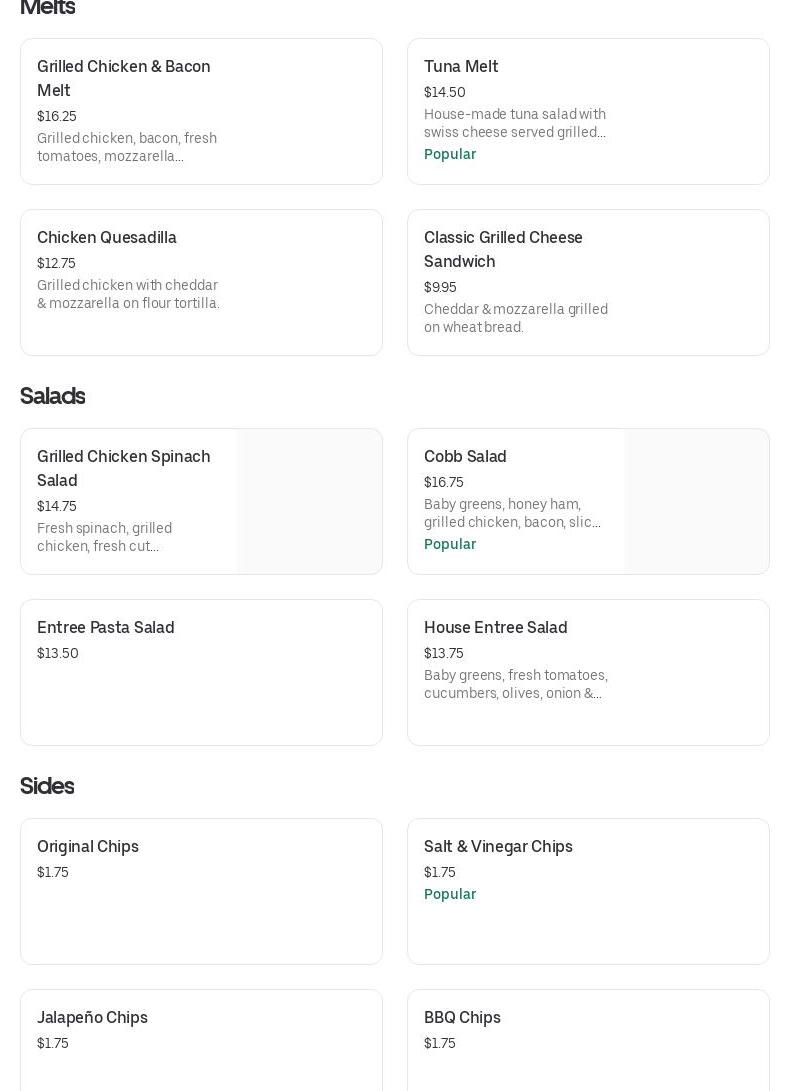Choose the House Entree Salad
Screen dimensions: 804x1091
495,628
